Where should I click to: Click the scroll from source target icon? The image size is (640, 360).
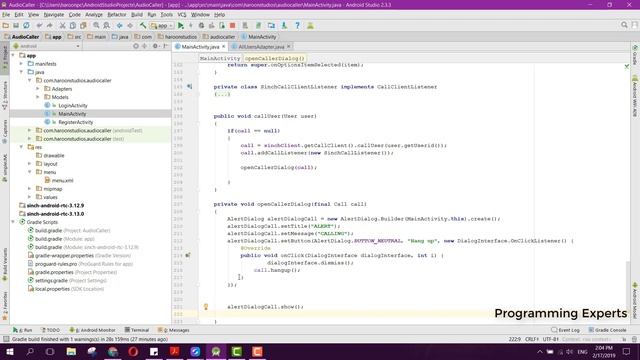136,46
